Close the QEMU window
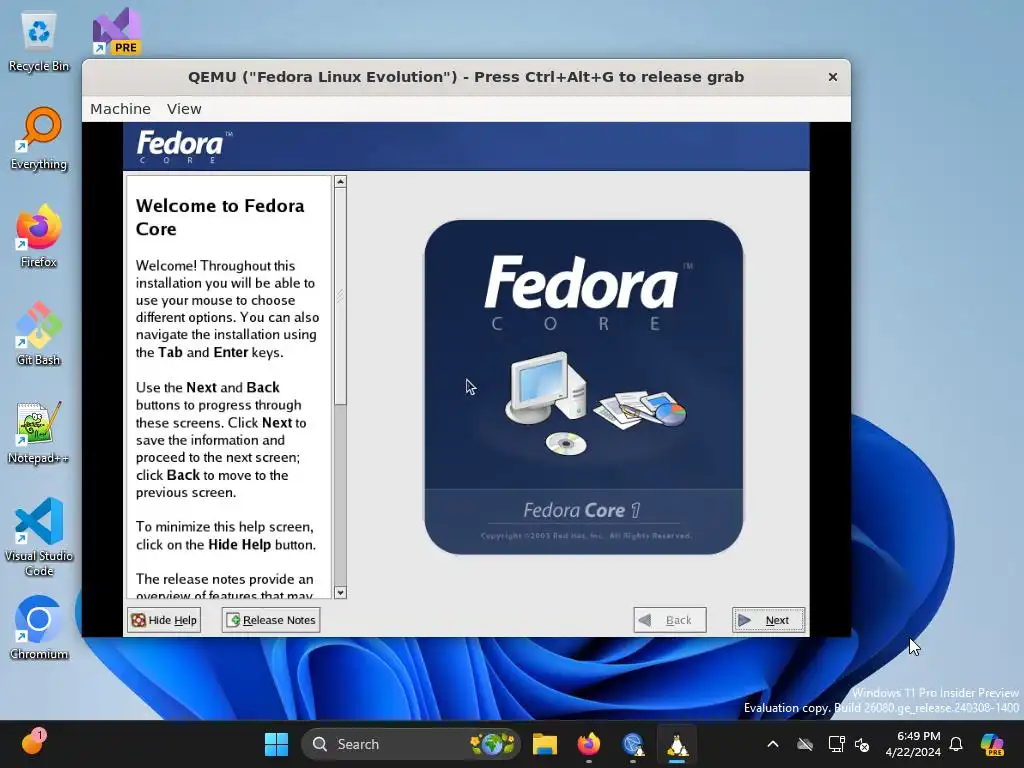1024x768 pixels. pos(833,77)
